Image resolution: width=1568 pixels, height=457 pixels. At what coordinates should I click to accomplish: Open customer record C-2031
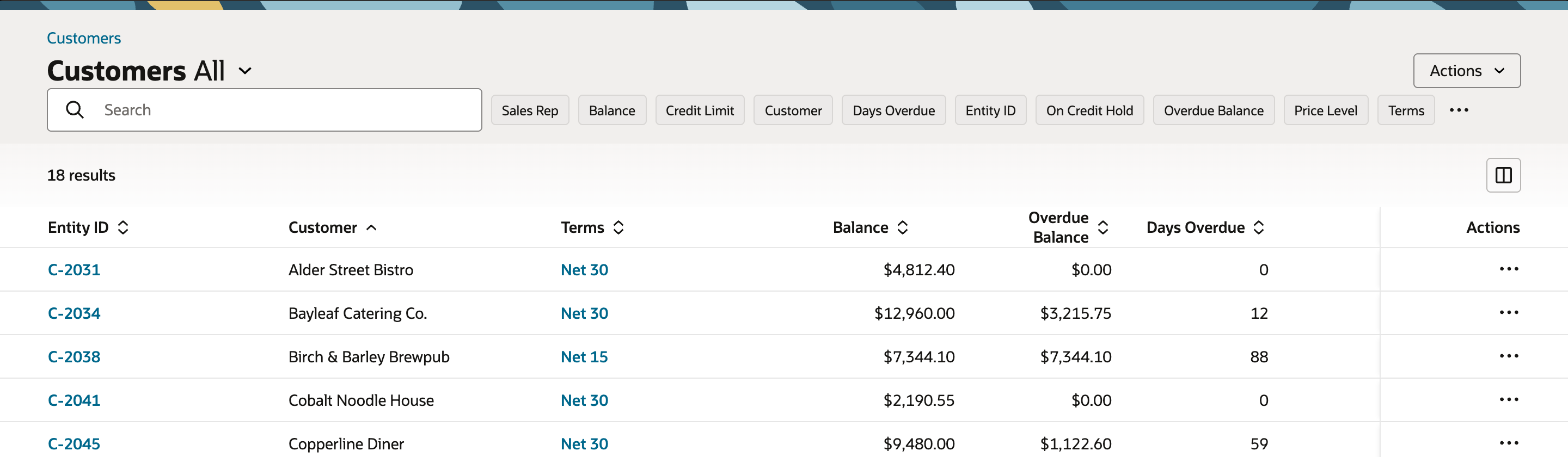tap(74, 269)
